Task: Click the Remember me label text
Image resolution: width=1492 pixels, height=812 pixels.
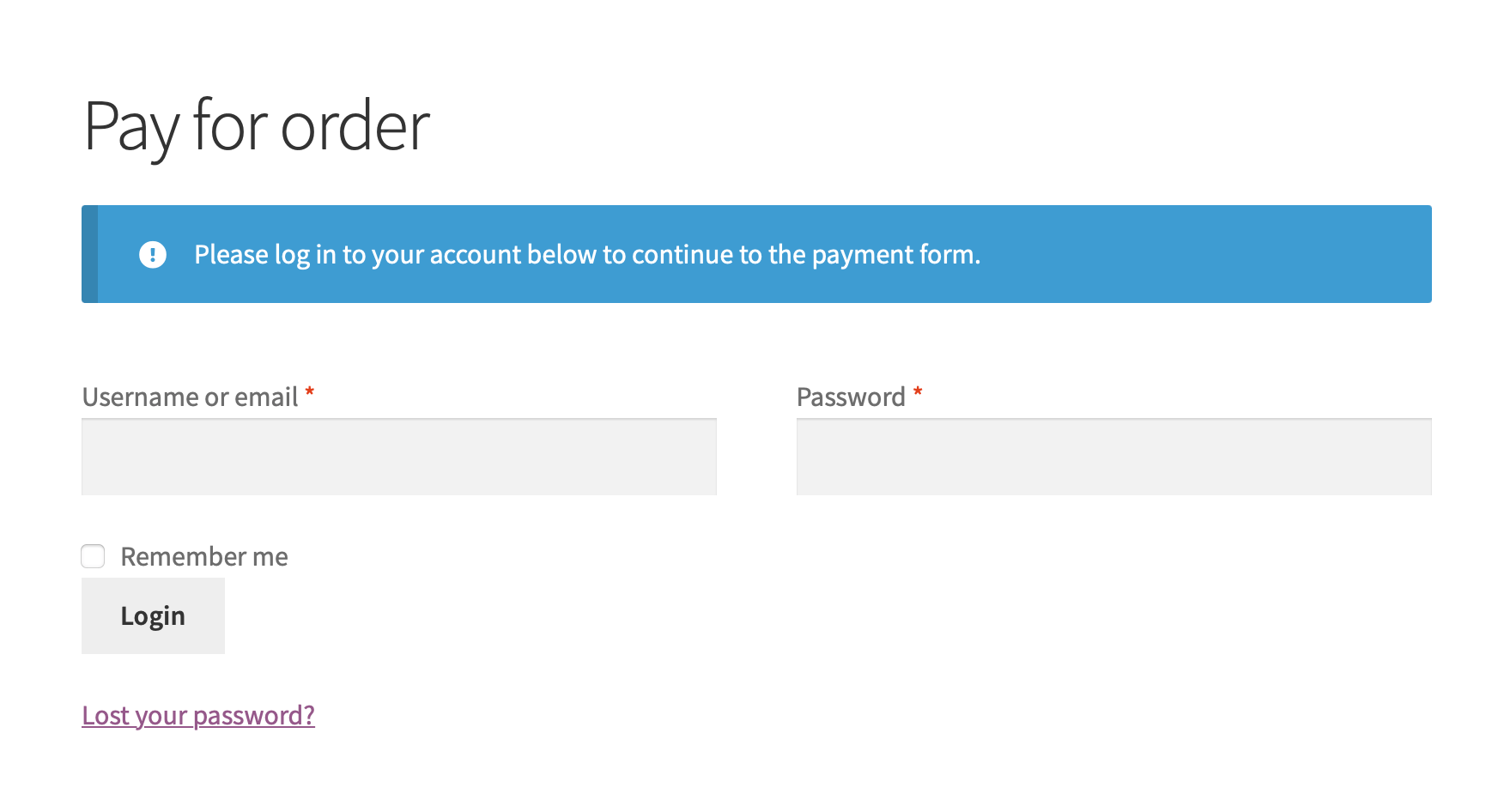Action: coord(204,556)
